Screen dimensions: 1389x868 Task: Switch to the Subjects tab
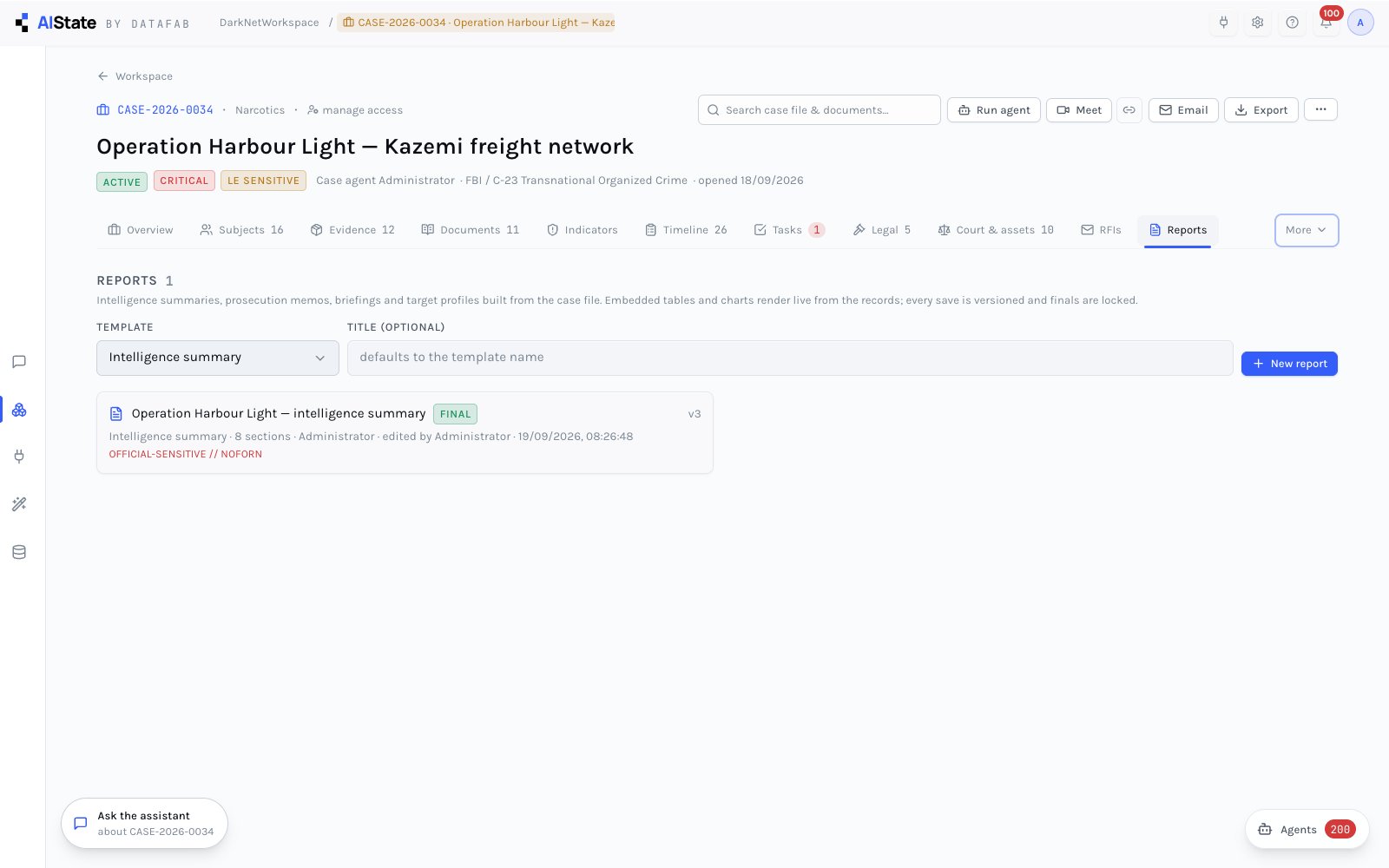(x=242, y=230)
